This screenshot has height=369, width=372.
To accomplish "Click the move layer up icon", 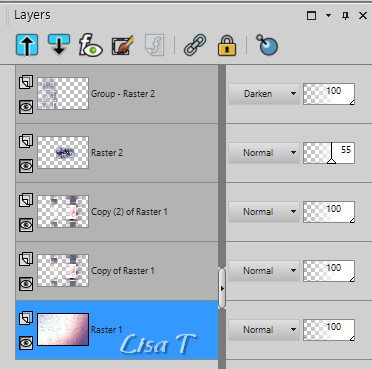I will 27,45.
